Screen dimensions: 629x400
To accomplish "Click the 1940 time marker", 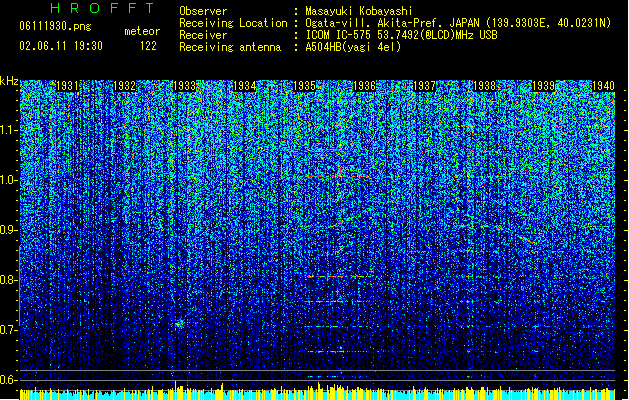I will 603,86.
